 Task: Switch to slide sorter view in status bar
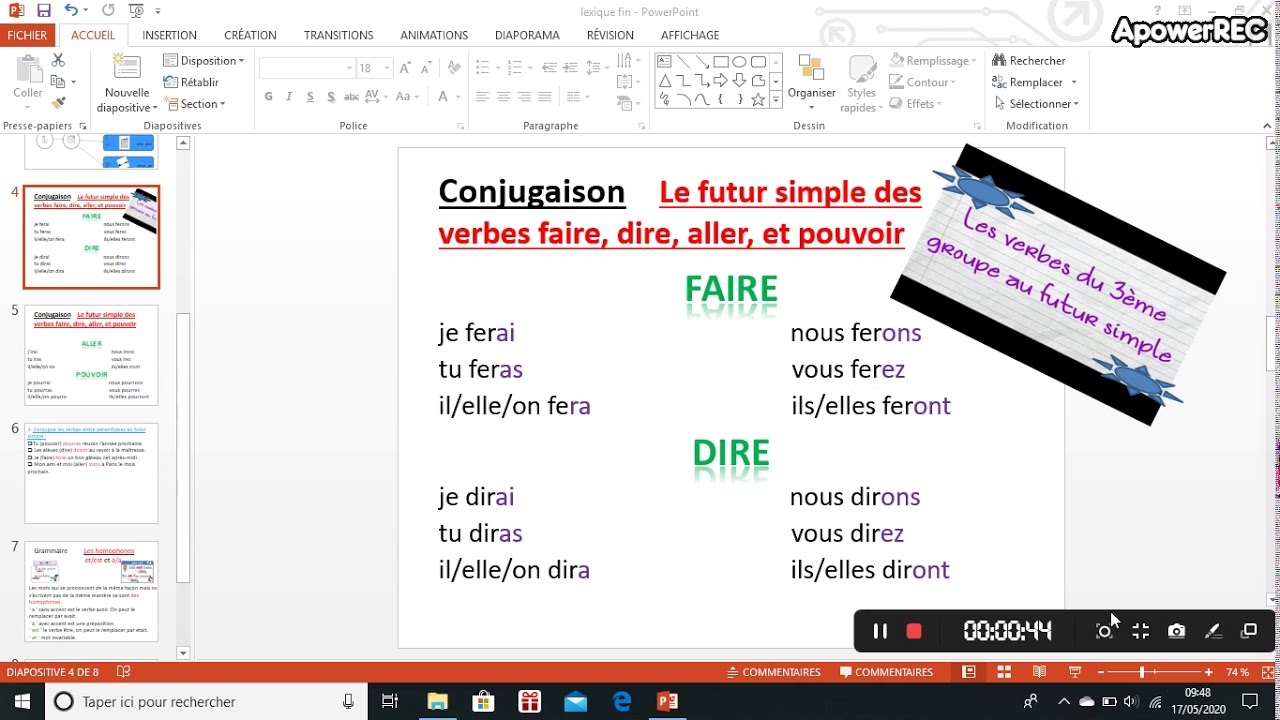coord(1004,672)
